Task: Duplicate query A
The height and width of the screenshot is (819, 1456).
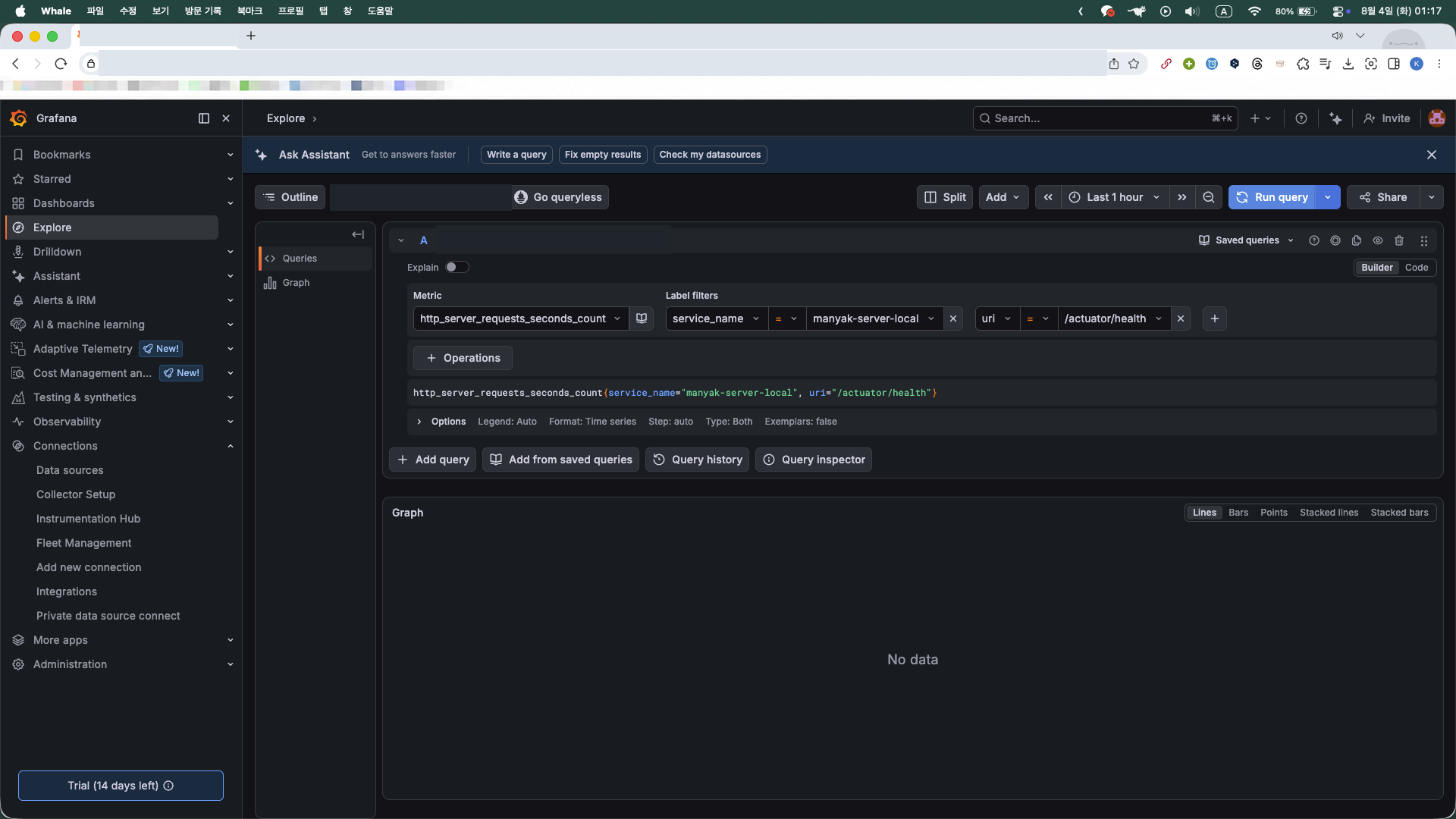Action: pos(1357,240)
